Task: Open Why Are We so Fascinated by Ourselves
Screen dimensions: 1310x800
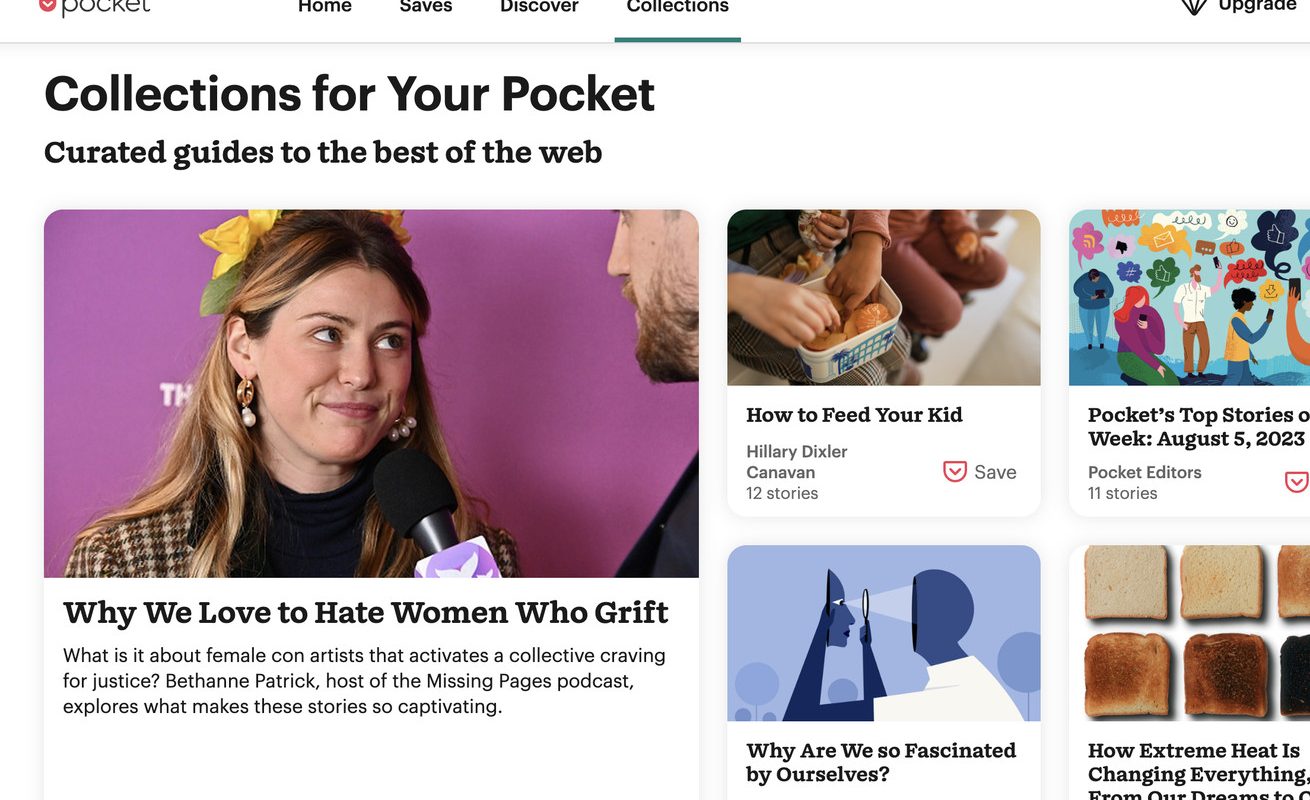Action: [x=881, y=762]
